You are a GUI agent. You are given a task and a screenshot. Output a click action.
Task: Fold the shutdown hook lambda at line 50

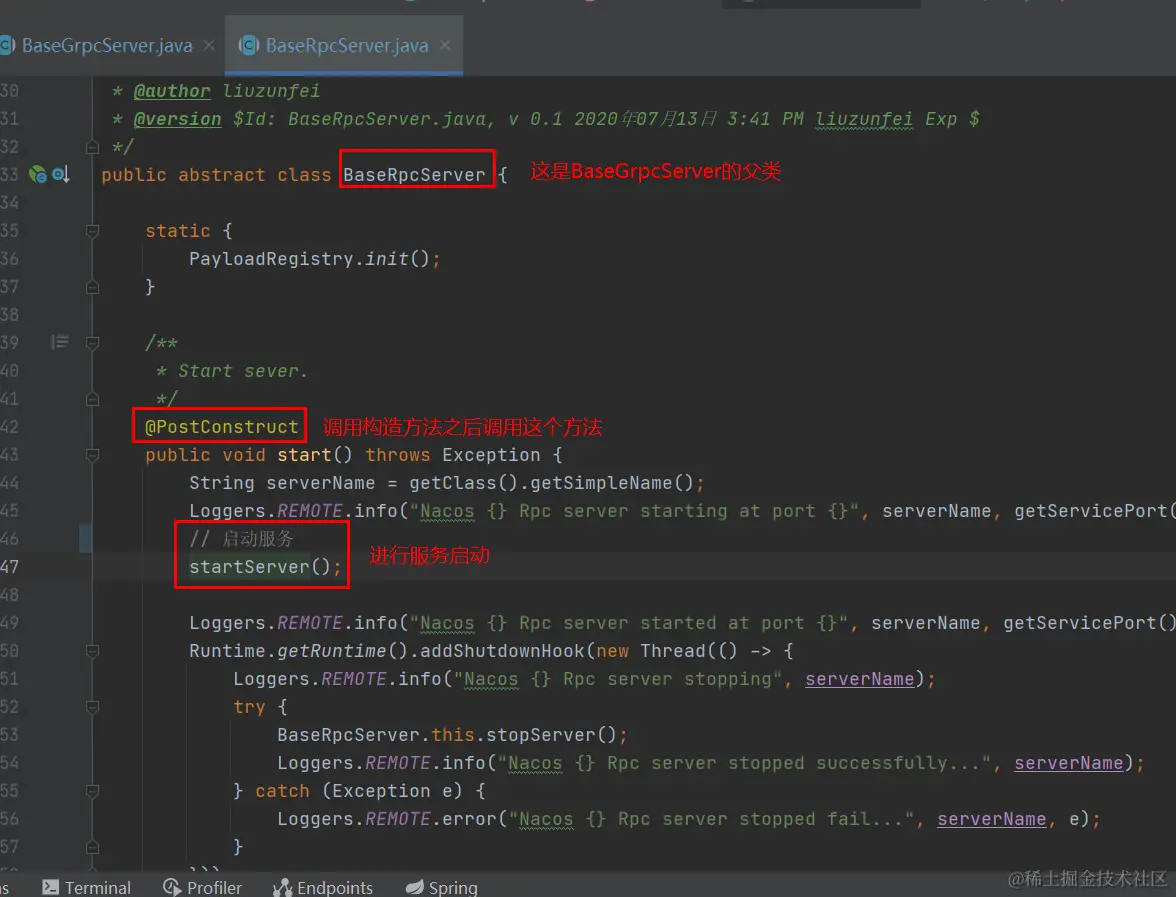pyautogui.click(x=92, y=651)
